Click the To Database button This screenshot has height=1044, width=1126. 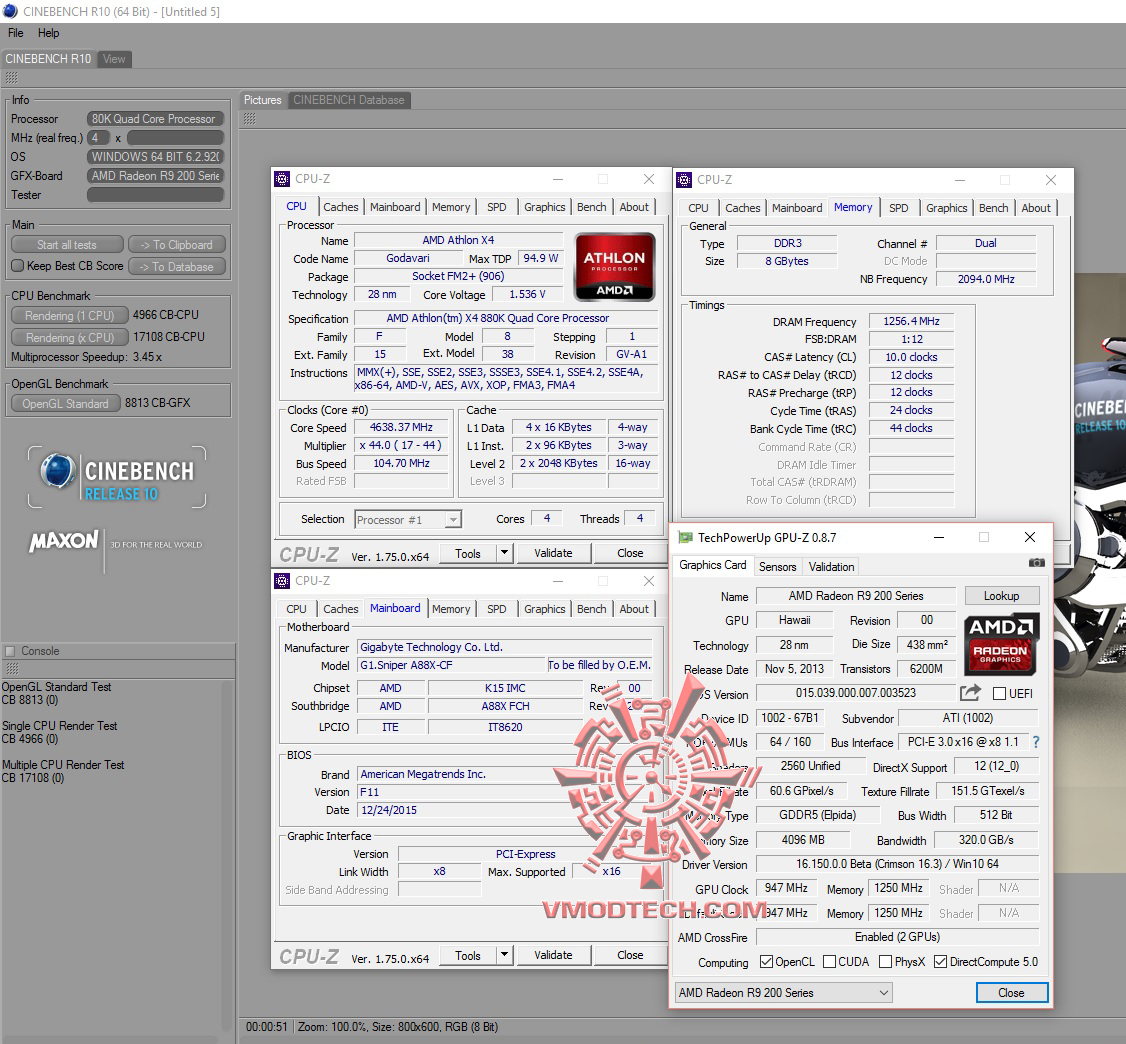[177, 266]
